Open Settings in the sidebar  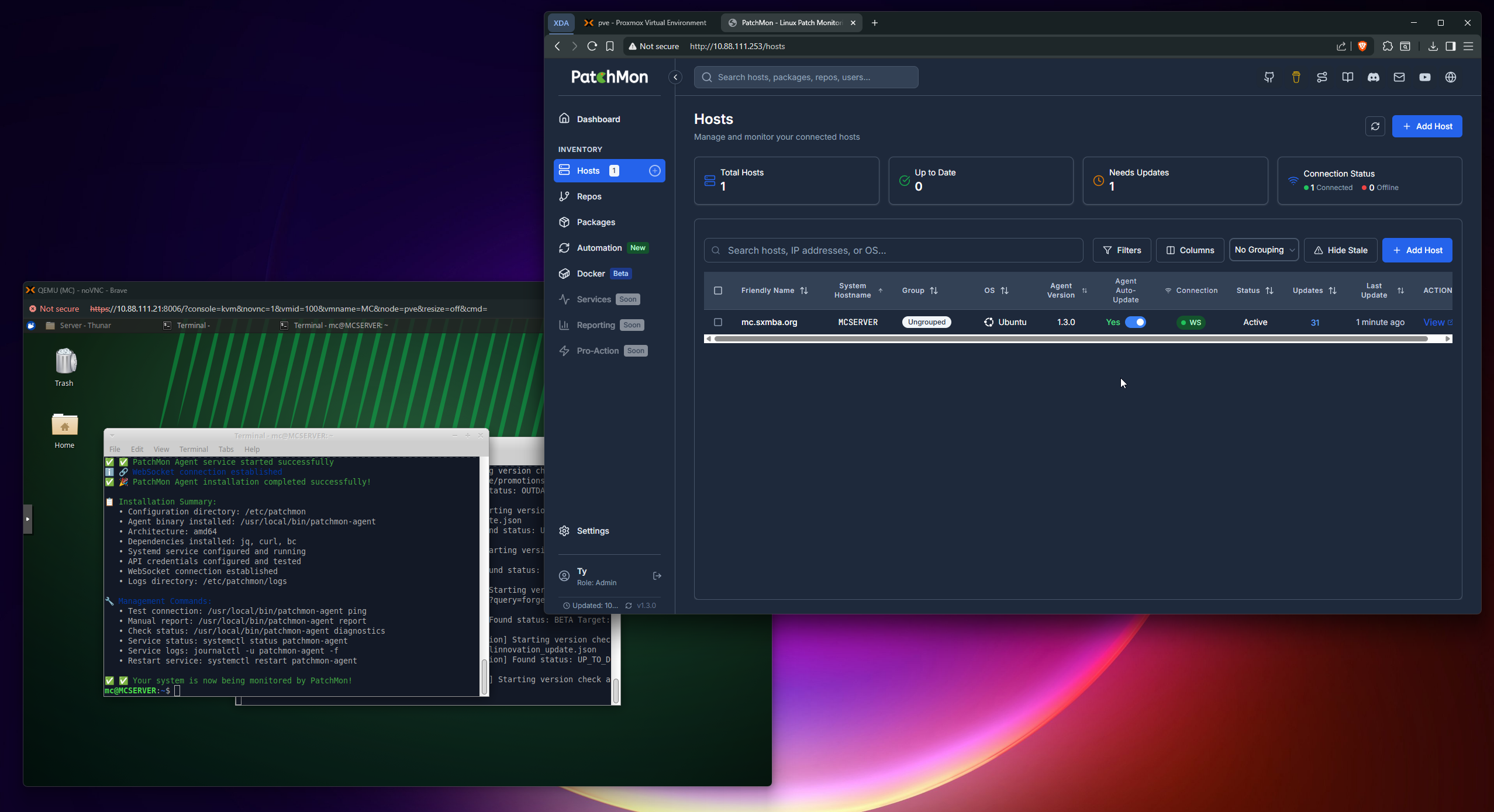pos(609,531)
